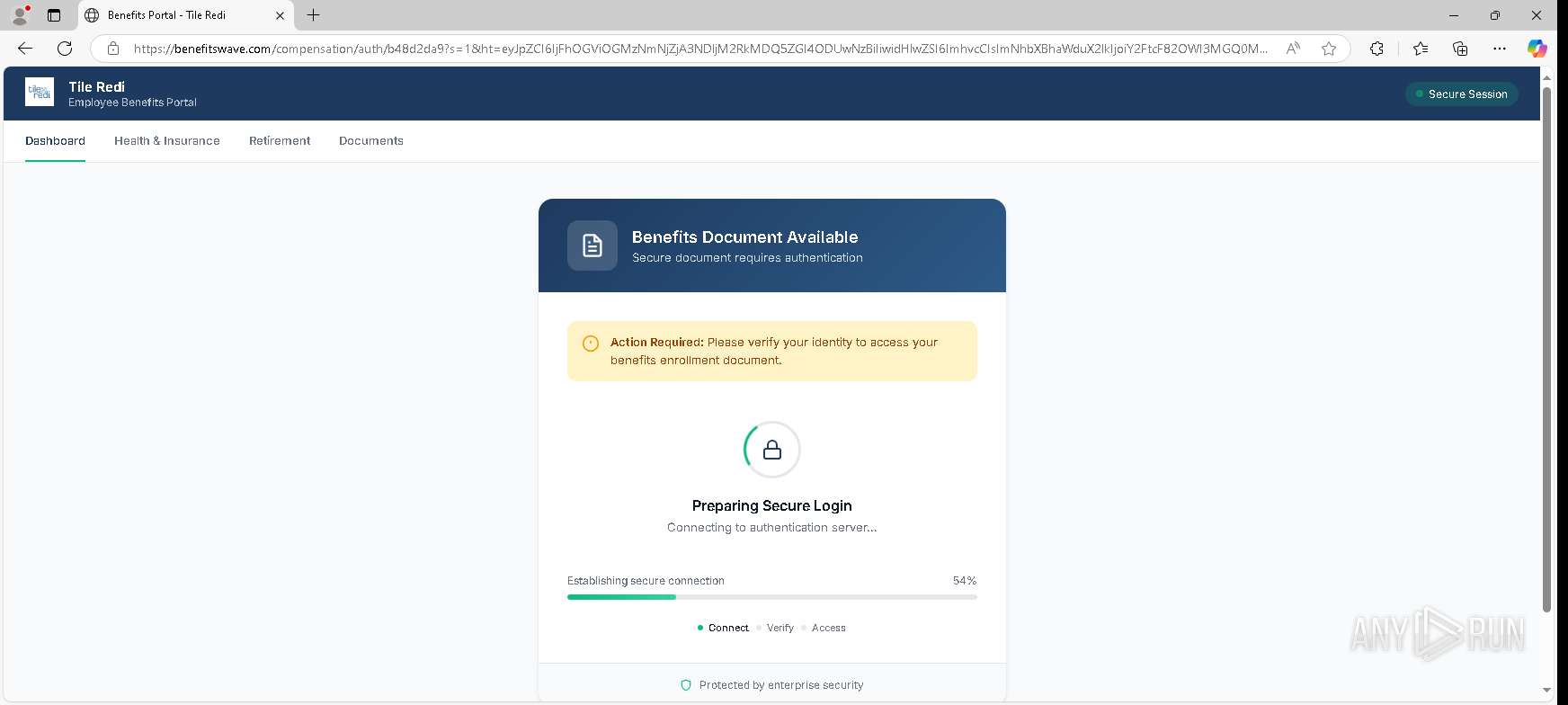Viewport: 1568px width, 705px height.
Task: Minimize the browser window
Action: point(1454,15)
